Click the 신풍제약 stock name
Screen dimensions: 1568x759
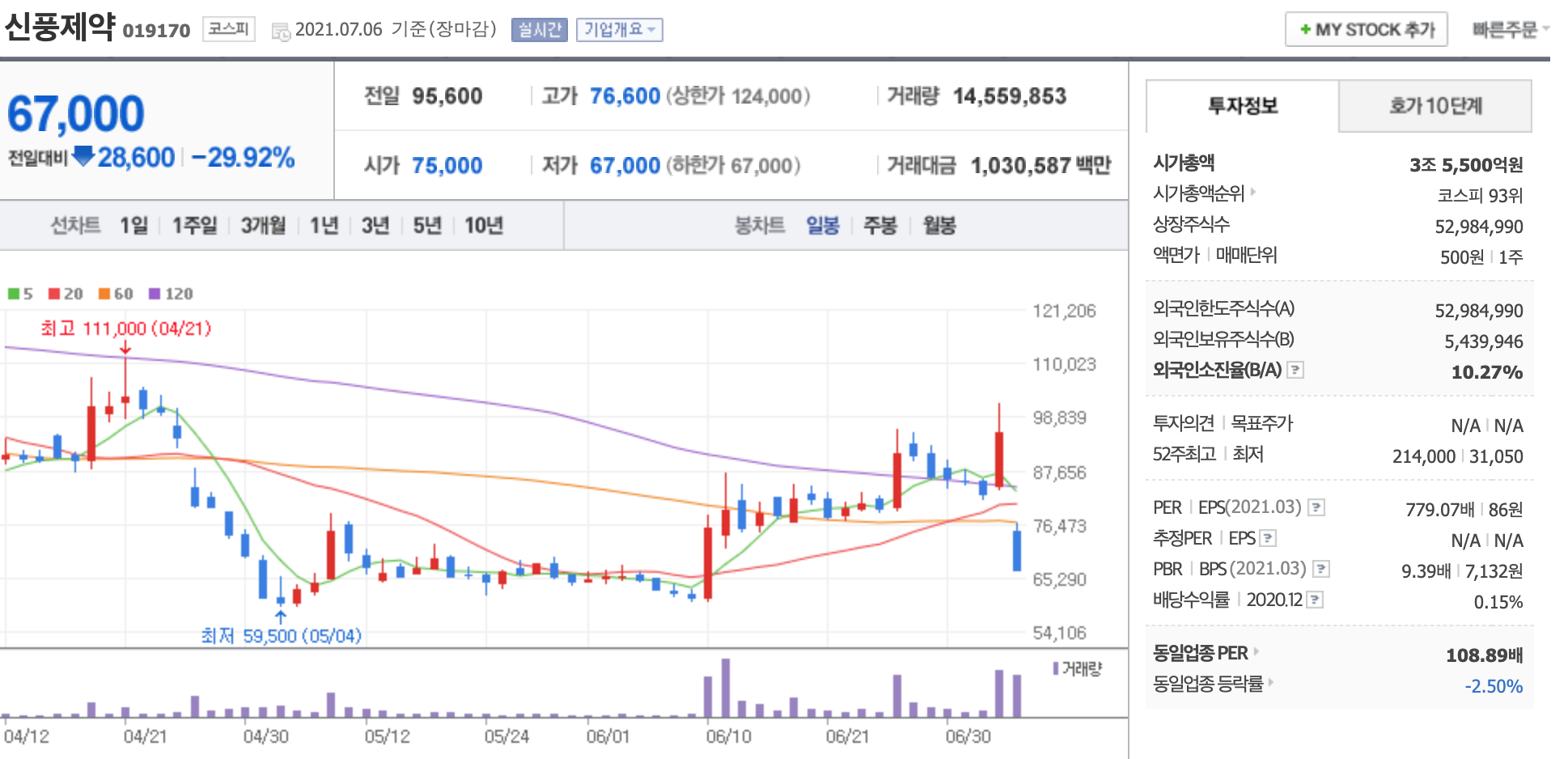pos(60,27)
